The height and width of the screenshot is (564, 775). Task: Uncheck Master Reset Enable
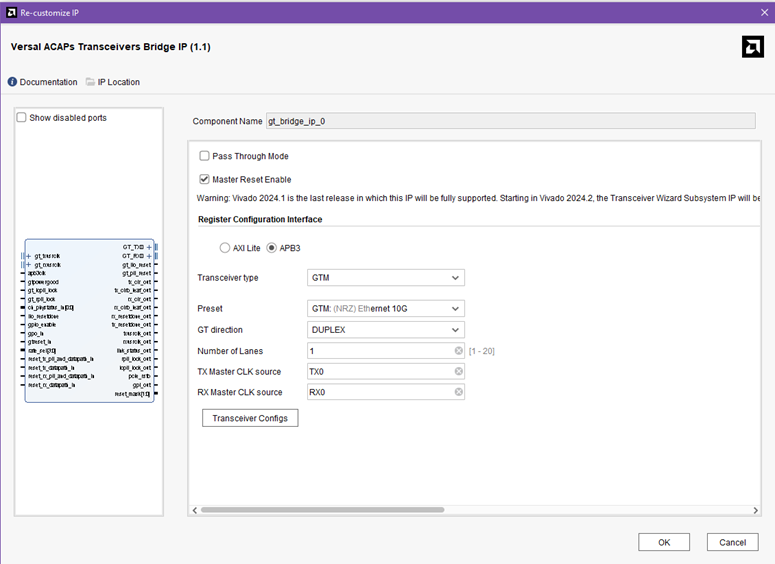(204, 179)
